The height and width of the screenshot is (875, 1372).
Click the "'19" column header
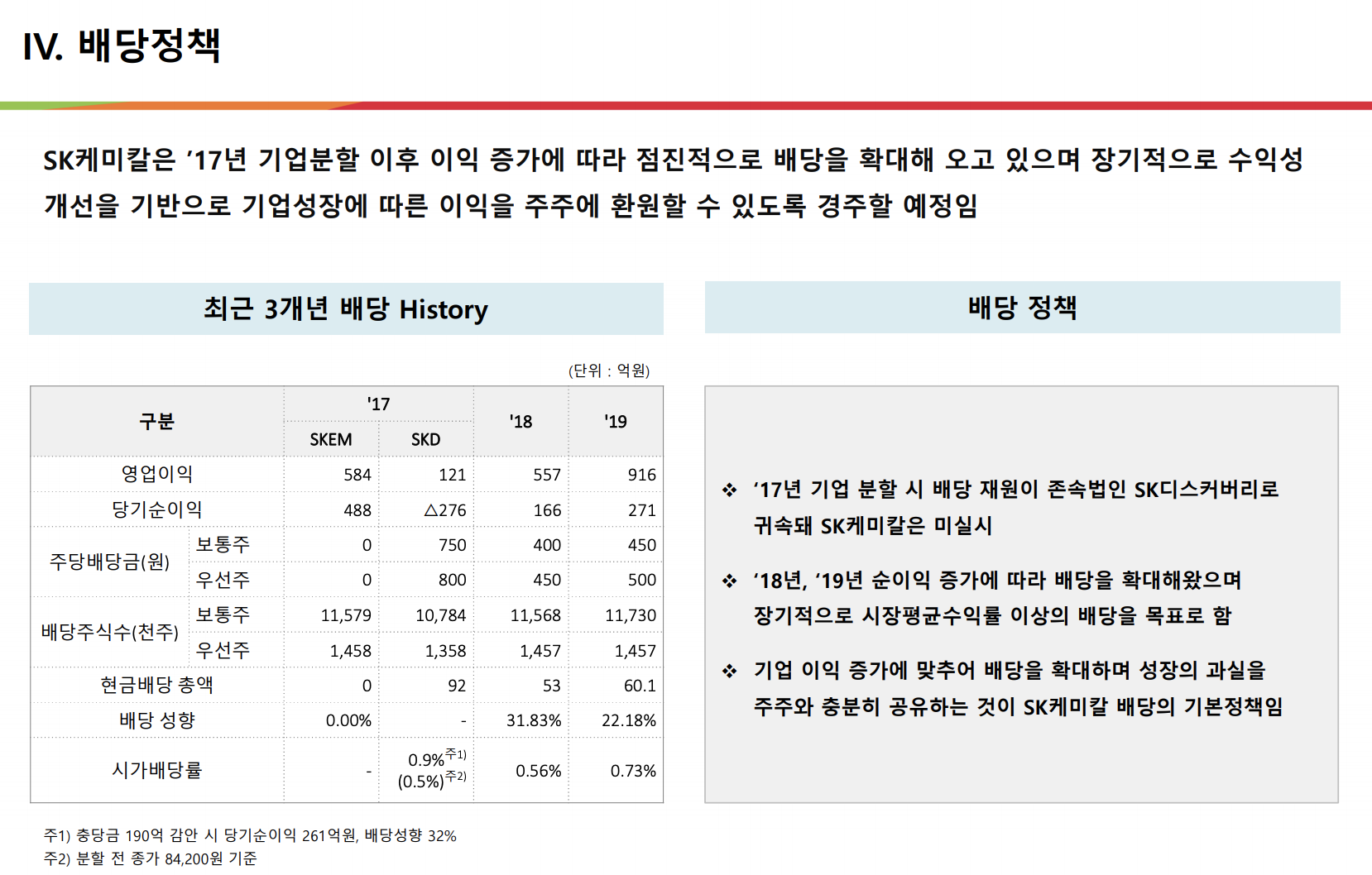[616, 422]
